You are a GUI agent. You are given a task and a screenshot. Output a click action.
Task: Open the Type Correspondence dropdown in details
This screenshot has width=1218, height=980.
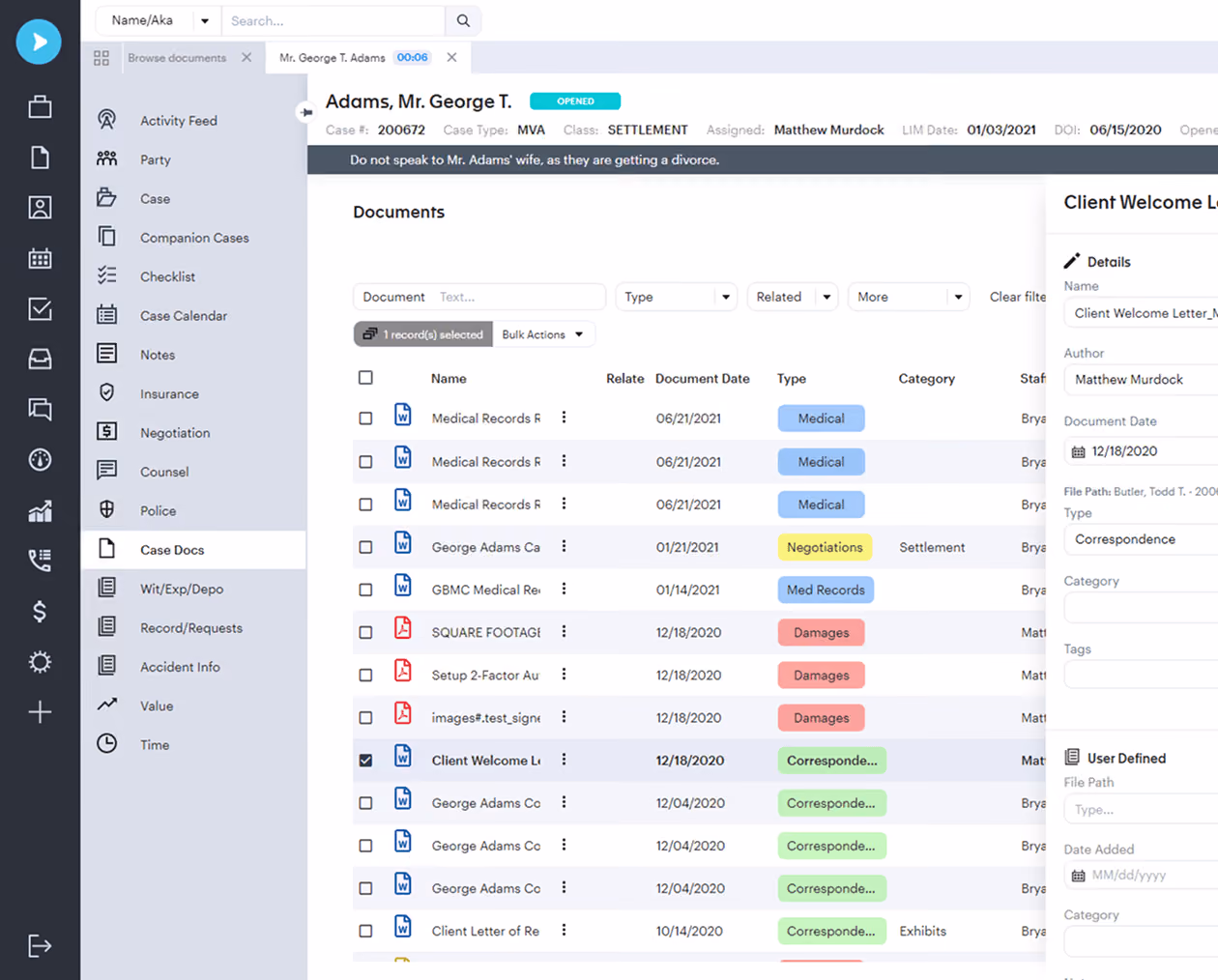click(x=1141, y=539)
